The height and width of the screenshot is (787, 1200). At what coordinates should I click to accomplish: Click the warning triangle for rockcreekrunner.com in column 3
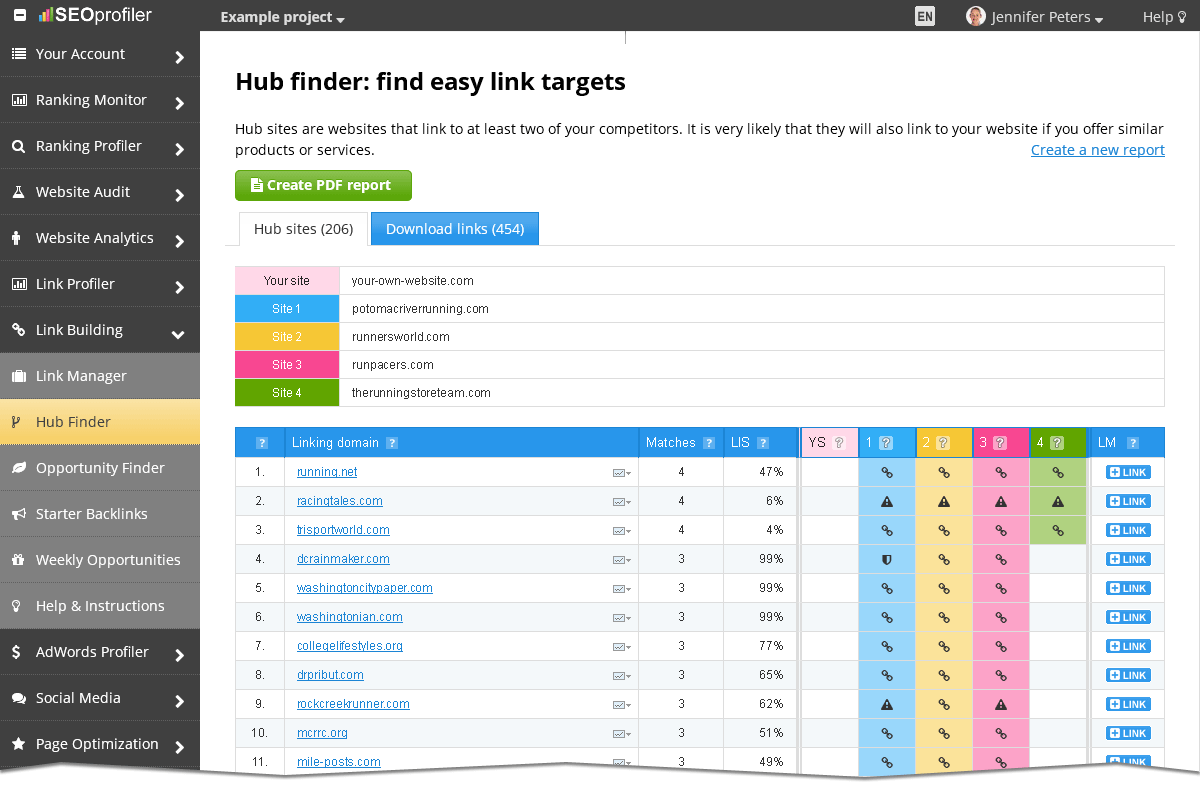1001,704
